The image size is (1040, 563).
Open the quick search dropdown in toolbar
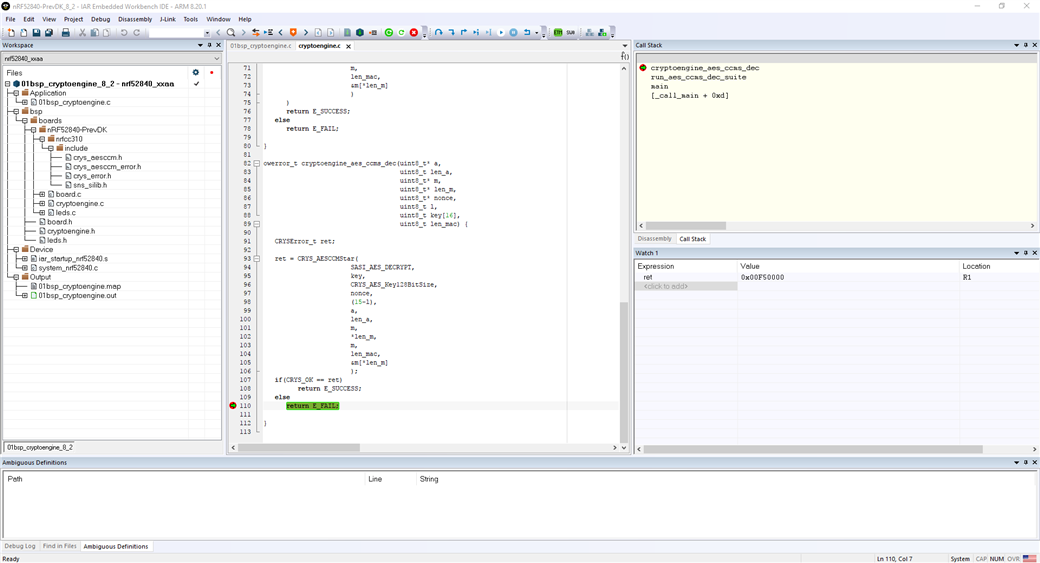pyautogui.click(x=207, y=32)
